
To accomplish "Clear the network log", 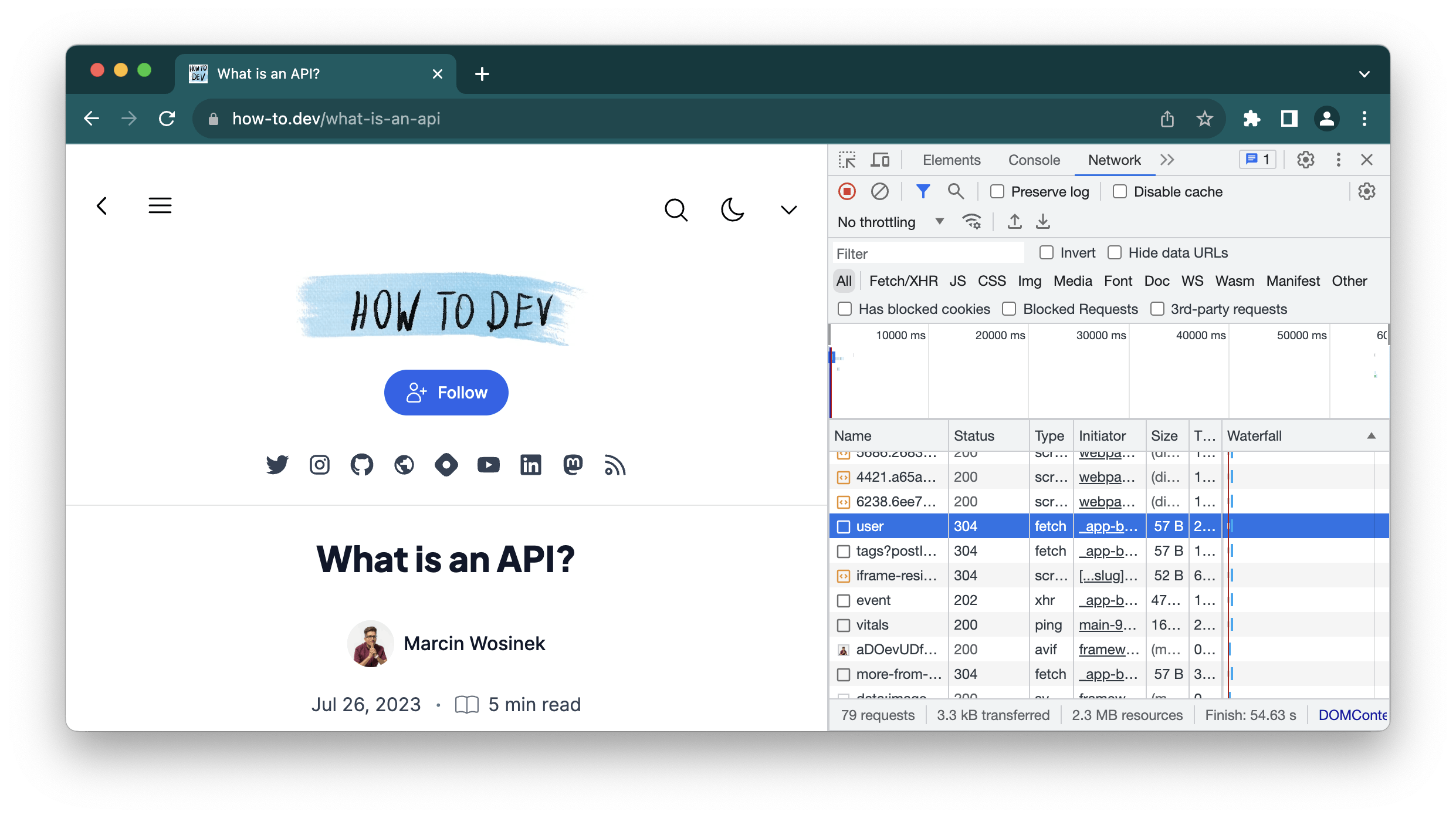I will [x=879, y=192].
